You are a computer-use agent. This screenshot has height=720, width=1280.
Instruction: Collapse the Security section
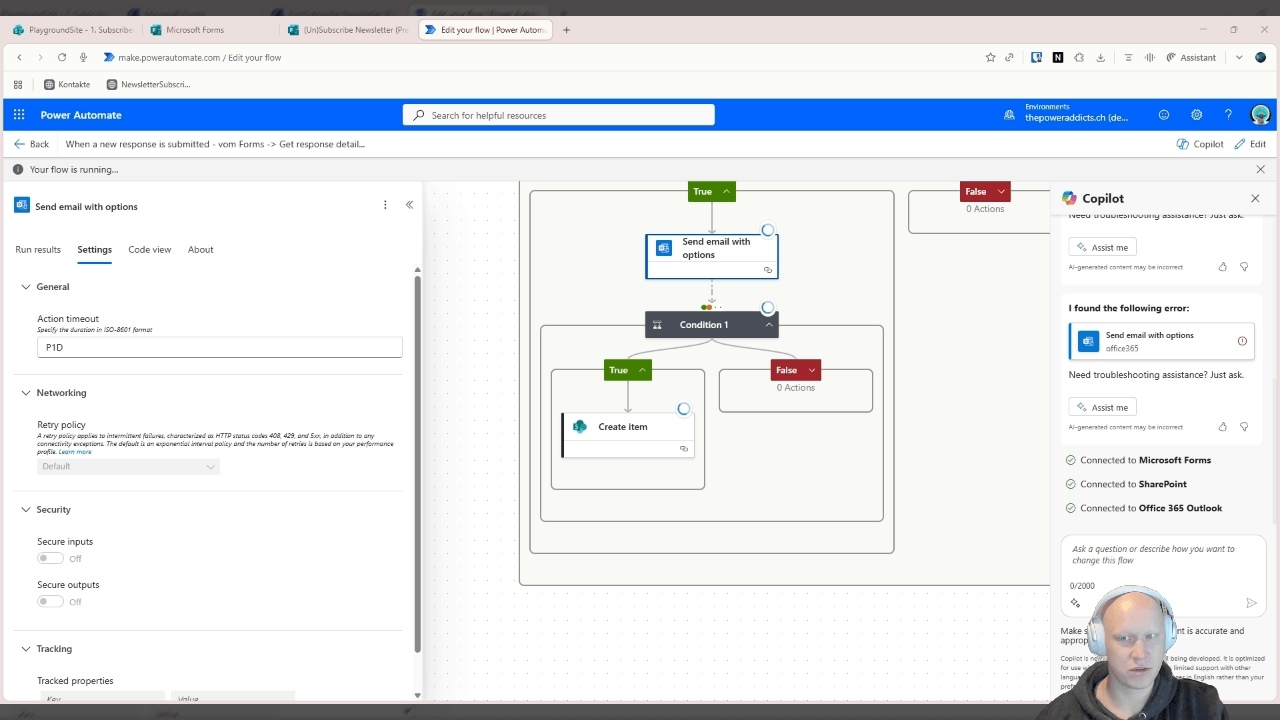26,509
